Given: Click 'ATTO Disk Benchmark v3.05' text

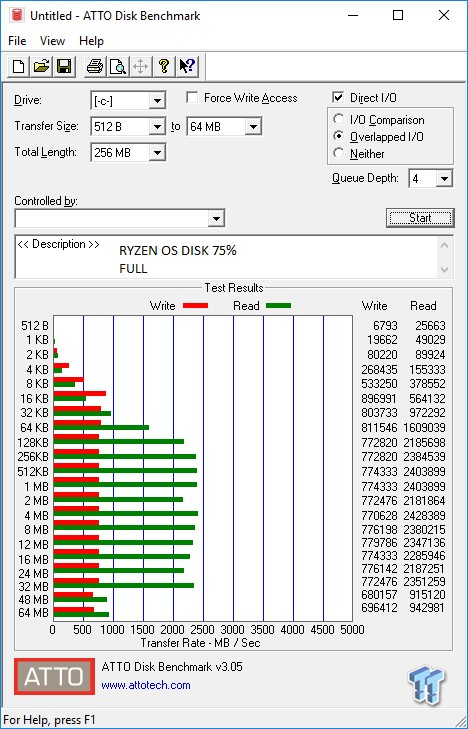Looking at the screenshot, I should pyautogui.click(x=172, y=667).
